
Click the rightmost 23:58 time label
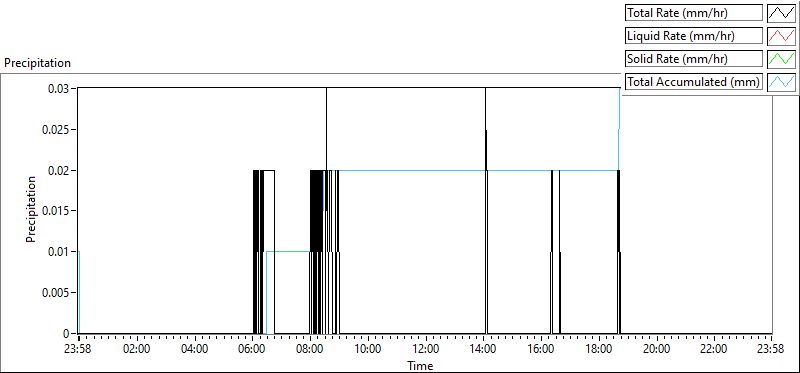click(x=771, y=350)
